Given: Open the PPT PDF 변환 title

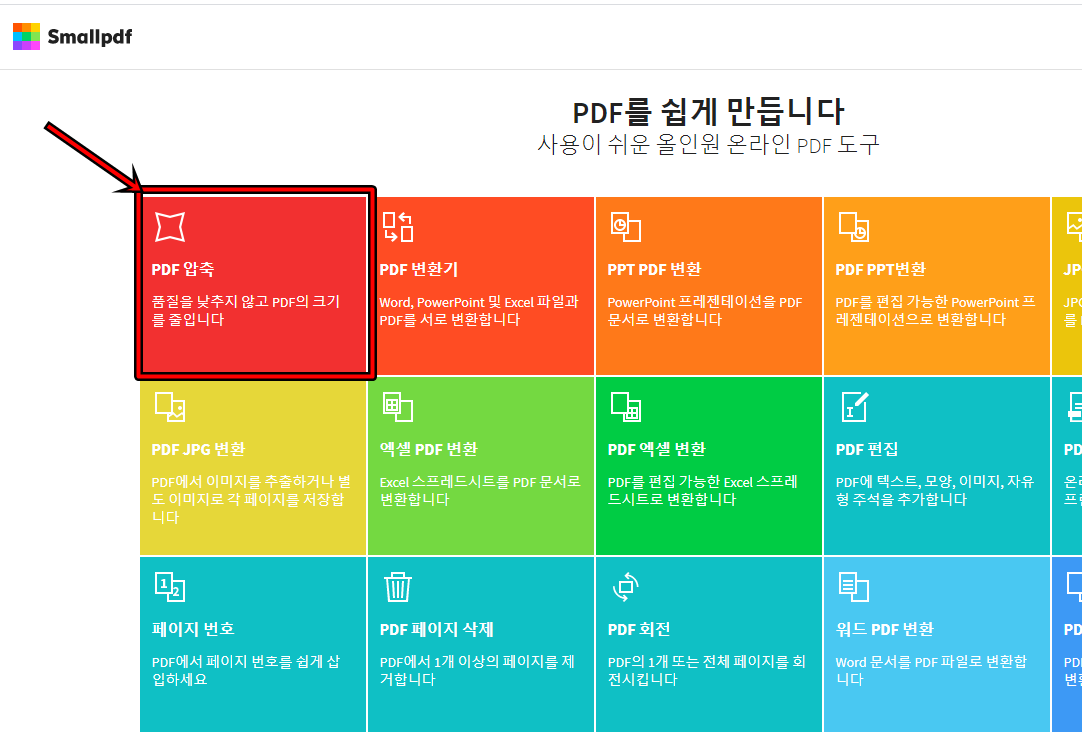Looking at the screenshot, I should (654, 269).
